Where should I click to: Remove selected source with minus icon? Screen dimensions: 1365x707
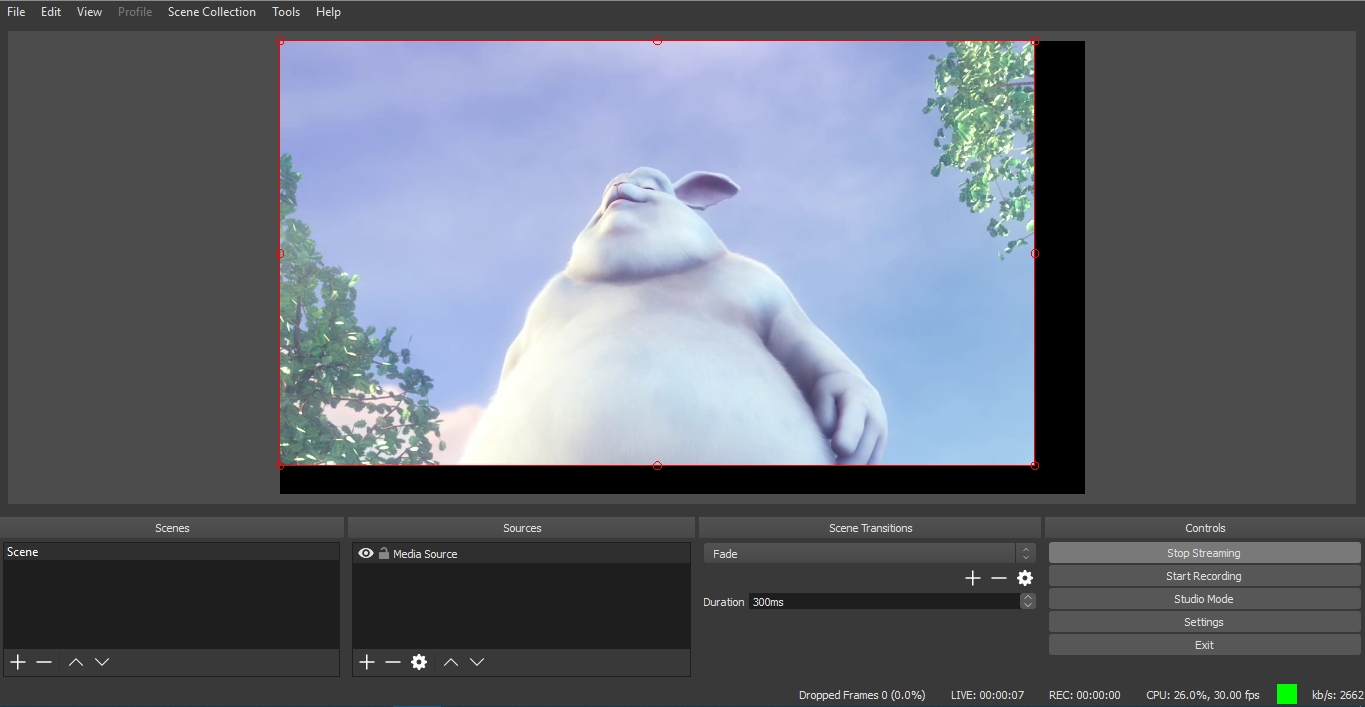[393, 662]
